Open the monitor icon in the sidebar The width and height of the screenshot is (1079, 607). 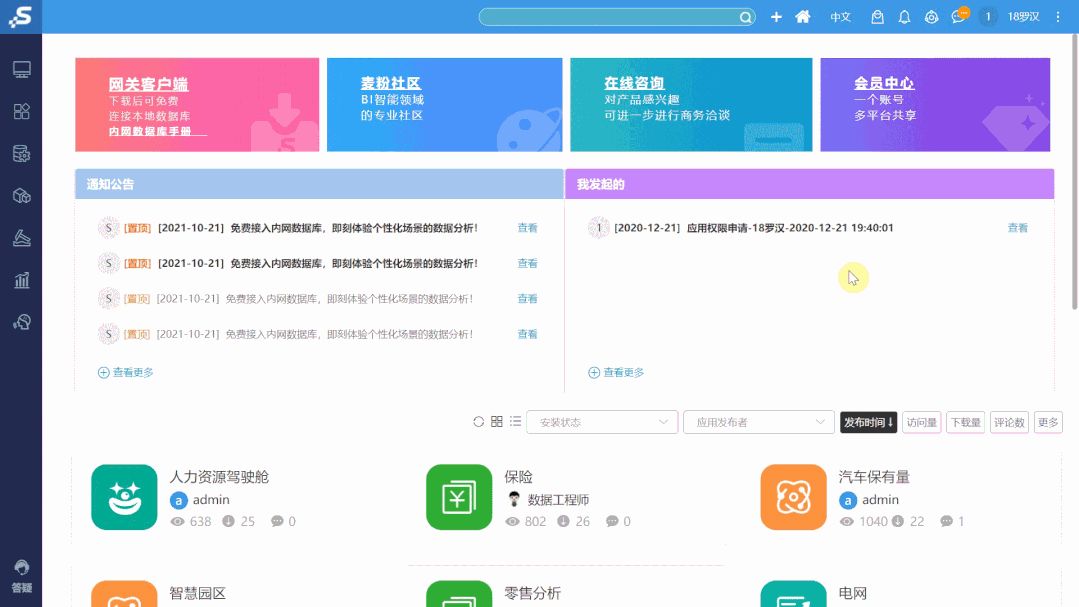tap(21, 70)
